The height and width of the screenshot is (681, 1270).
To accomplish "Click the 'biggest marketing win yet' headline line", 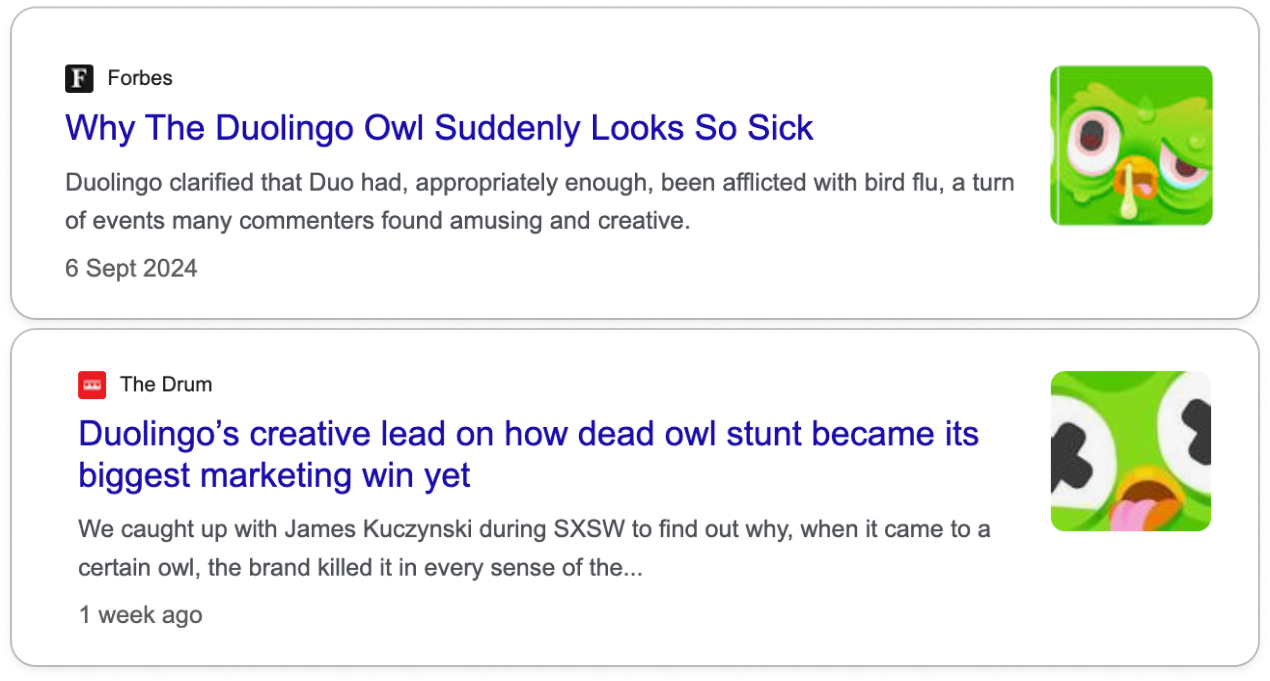I will [274, 475].
